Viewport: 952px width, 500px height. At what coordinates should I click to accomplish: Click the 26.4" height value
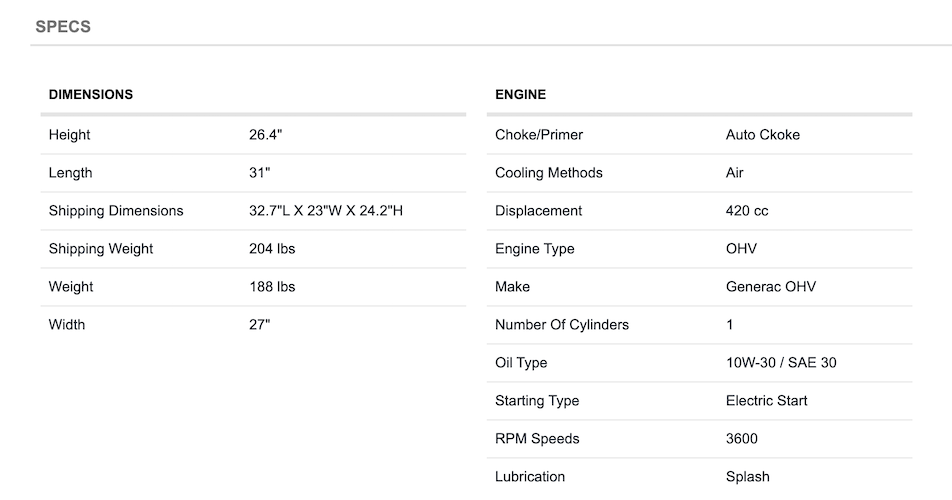[x=265, y=135]
